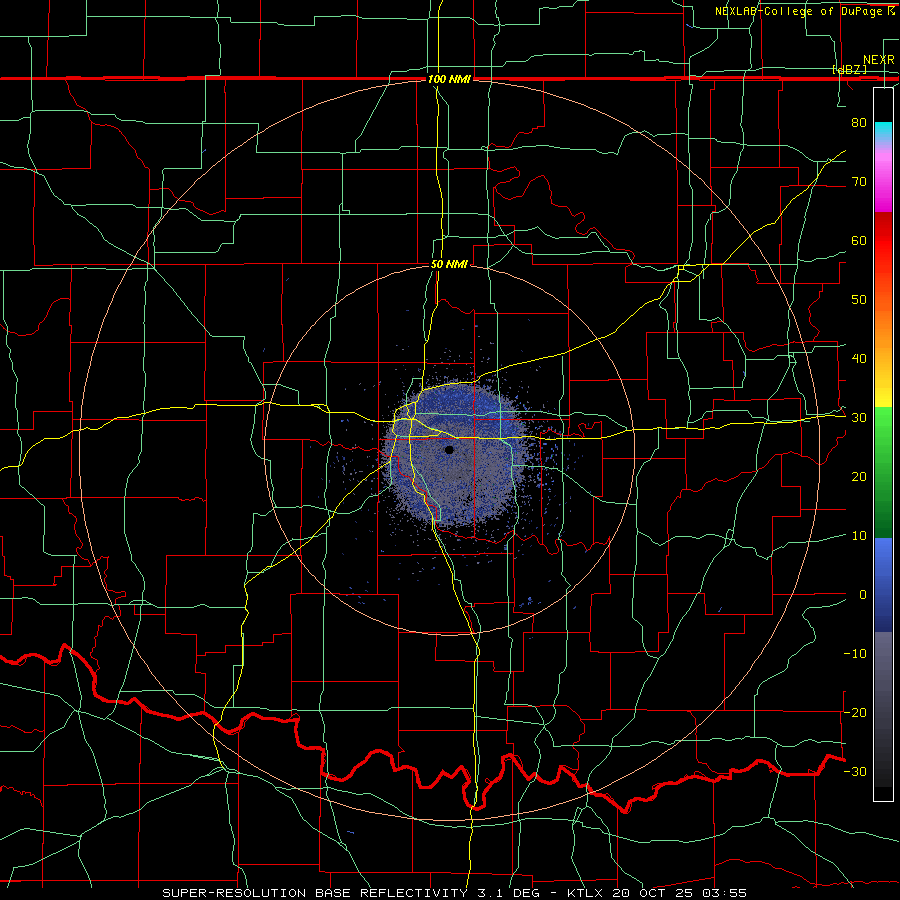900x900 pixels.
Task: Select the -30 tick label on the scale
Action: coord(855,771)
